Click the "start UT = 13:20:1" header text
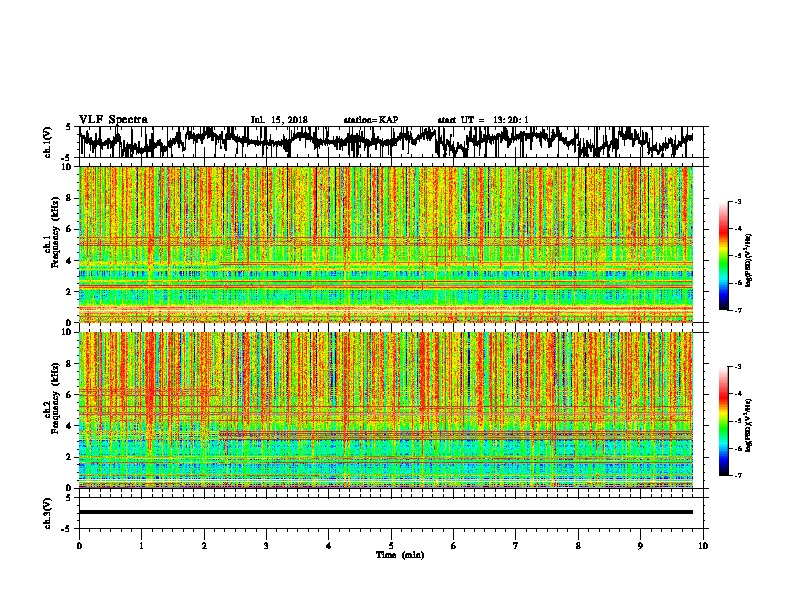The image size is (792, 612). tap(483, 120)
